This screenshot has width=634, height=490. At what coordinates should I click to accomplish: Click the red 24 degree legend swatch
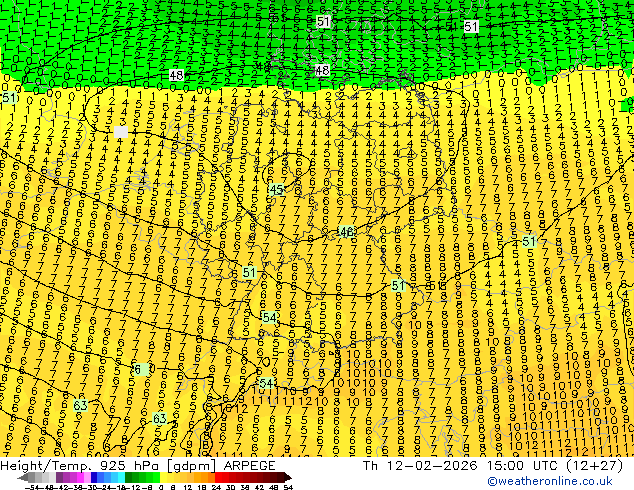pyautogui.click(x=218, y=477)
